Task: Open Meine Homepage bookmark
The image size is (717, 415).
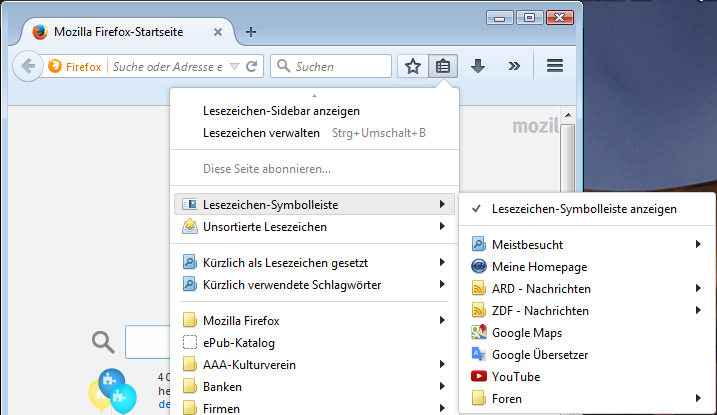Action: pyautogui.click(x=539, y=267)
